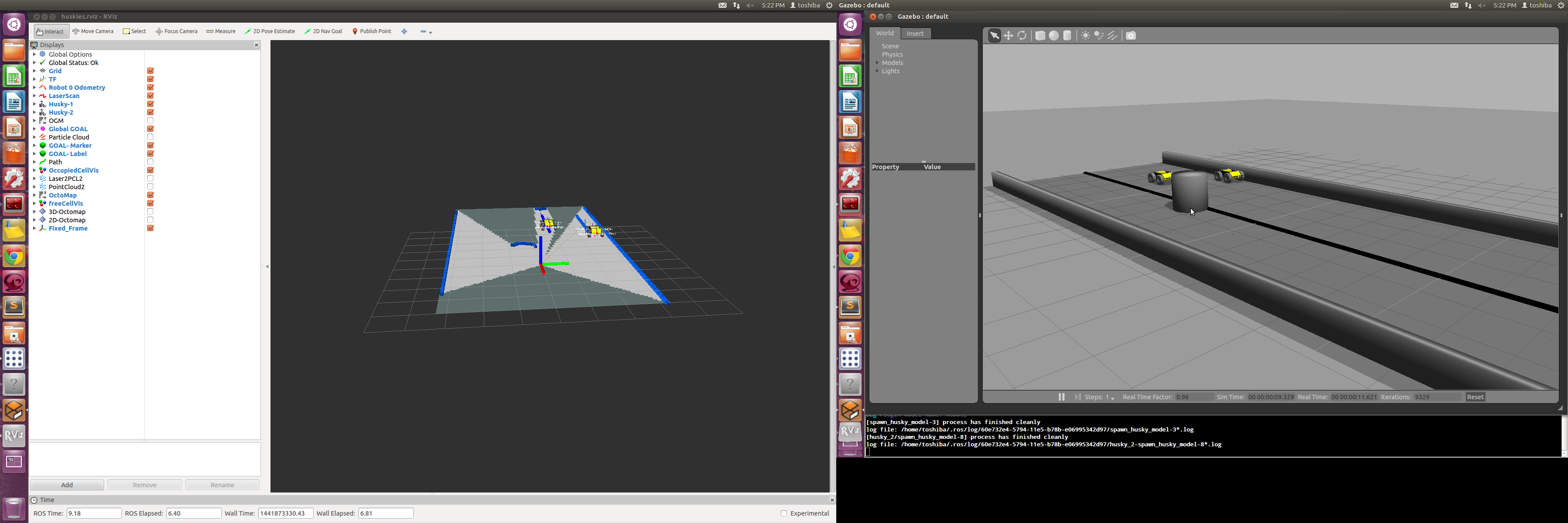Select the GOAL- Marker display row
The image size is (1568, 523).
(70, 146)
